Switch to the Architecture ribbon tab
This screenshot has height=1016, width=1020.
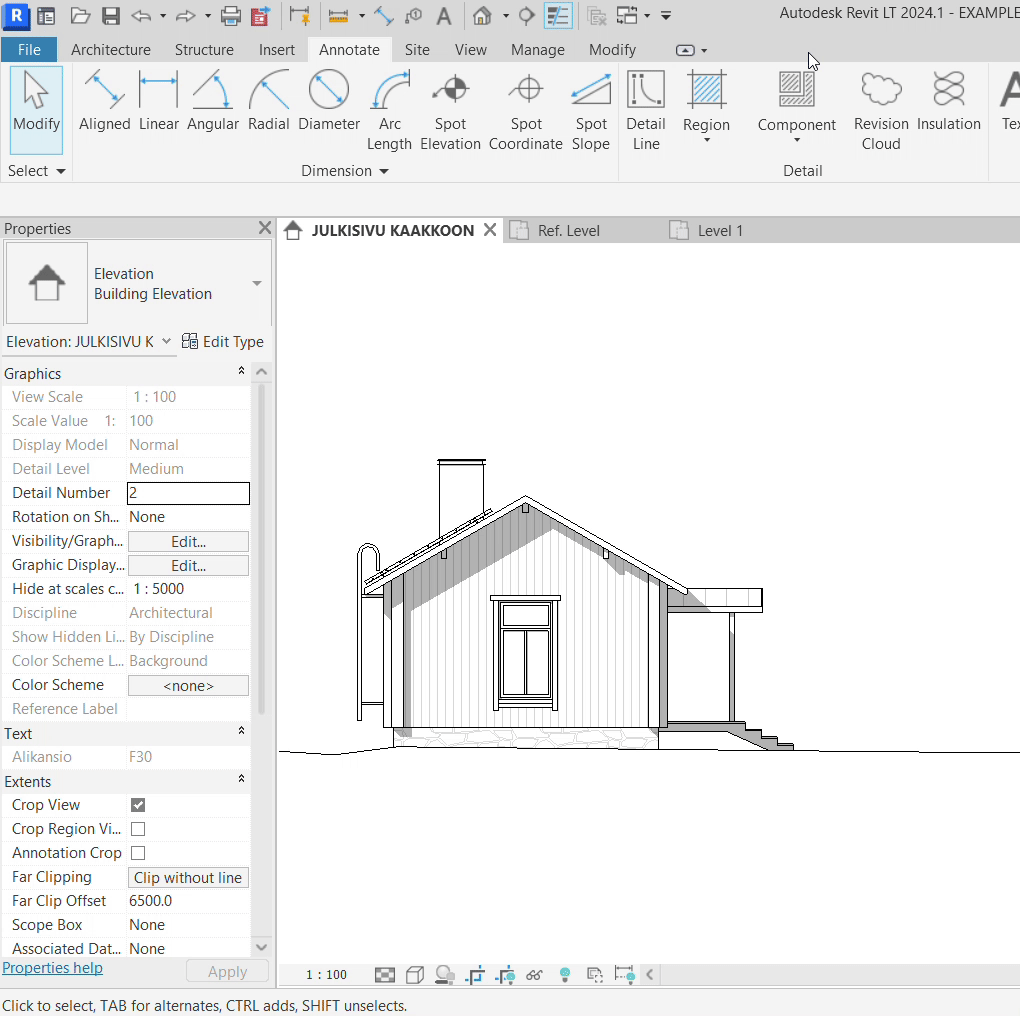coord(111,49)
